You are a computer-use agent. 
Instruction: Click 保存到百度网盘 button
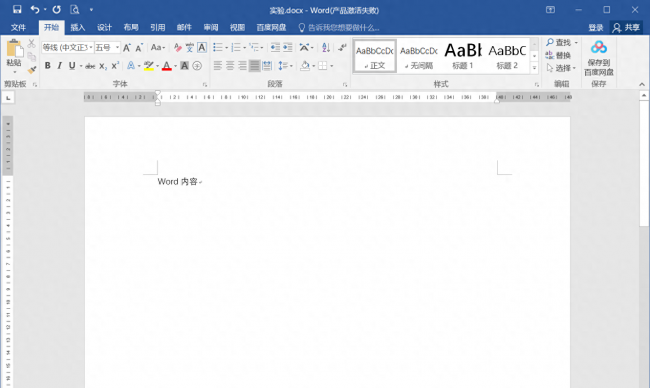pos(599,58)
